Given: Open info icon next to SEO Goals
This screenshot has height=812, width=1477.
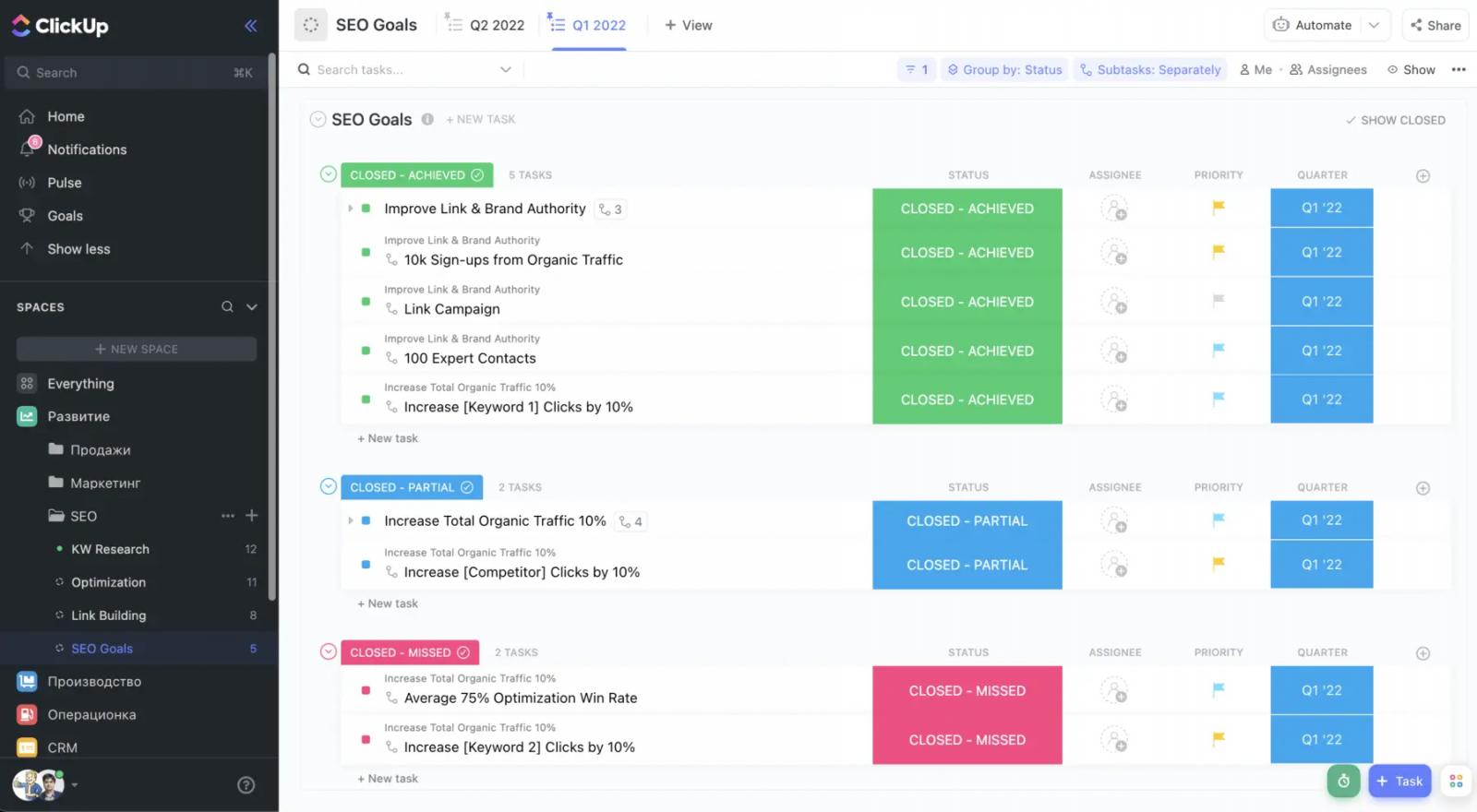Looking at the screenshot, I should pos(427,119).
